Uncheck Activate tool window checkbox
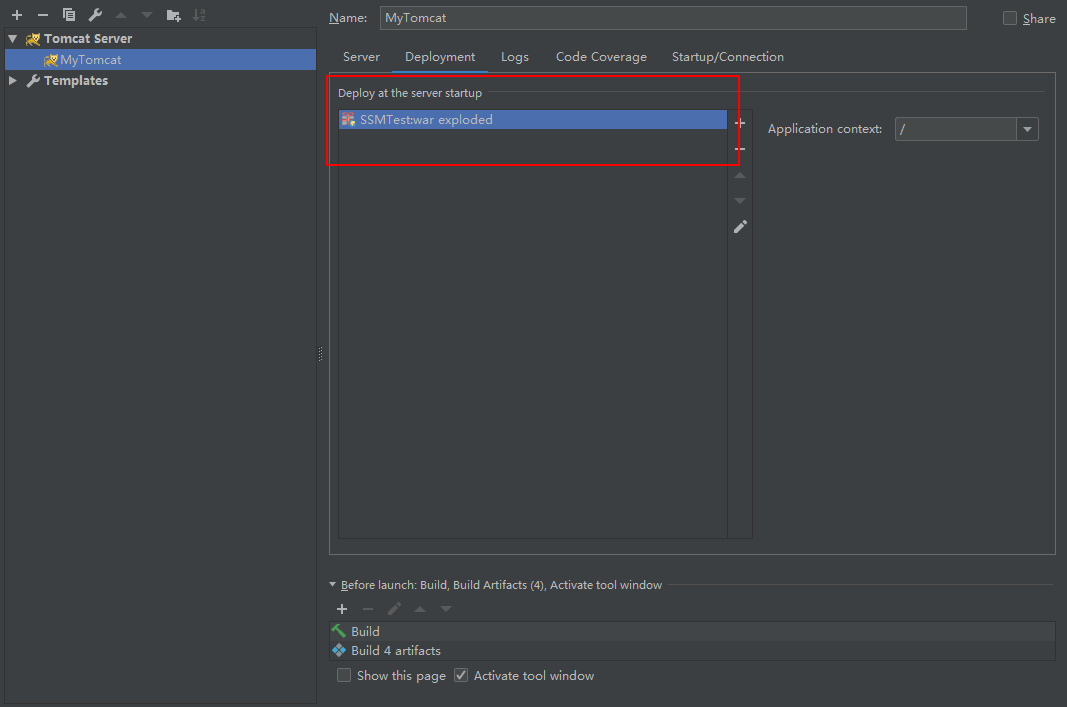The image size is (1067, 707). [x=461, y=676]
